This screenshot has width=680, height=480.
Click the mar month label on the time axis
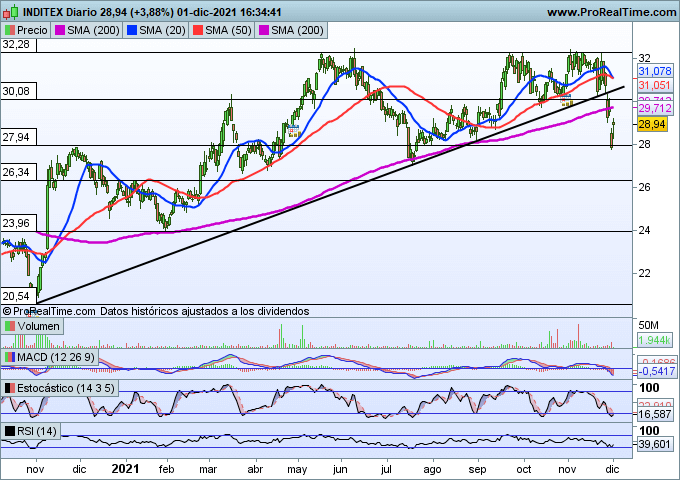[208, 470]
